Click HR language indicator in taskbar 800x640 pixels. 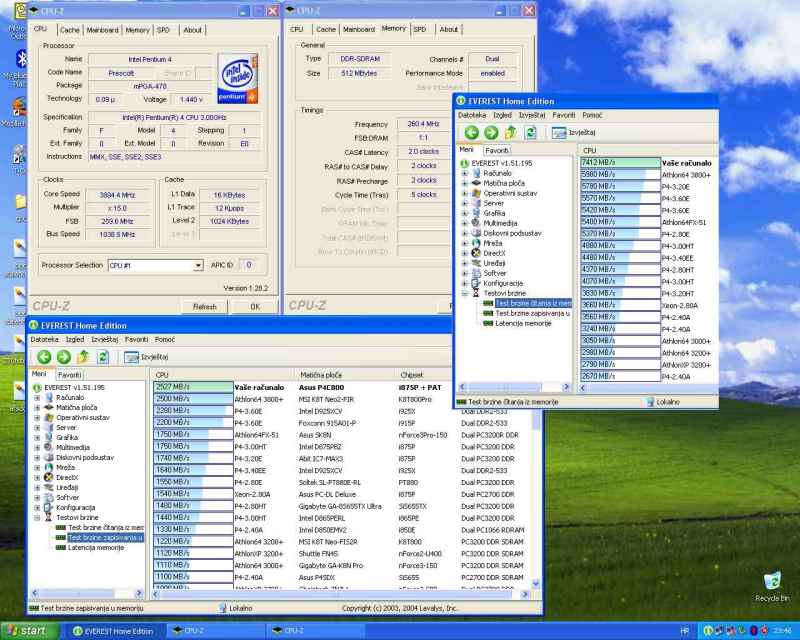(685, 631)
